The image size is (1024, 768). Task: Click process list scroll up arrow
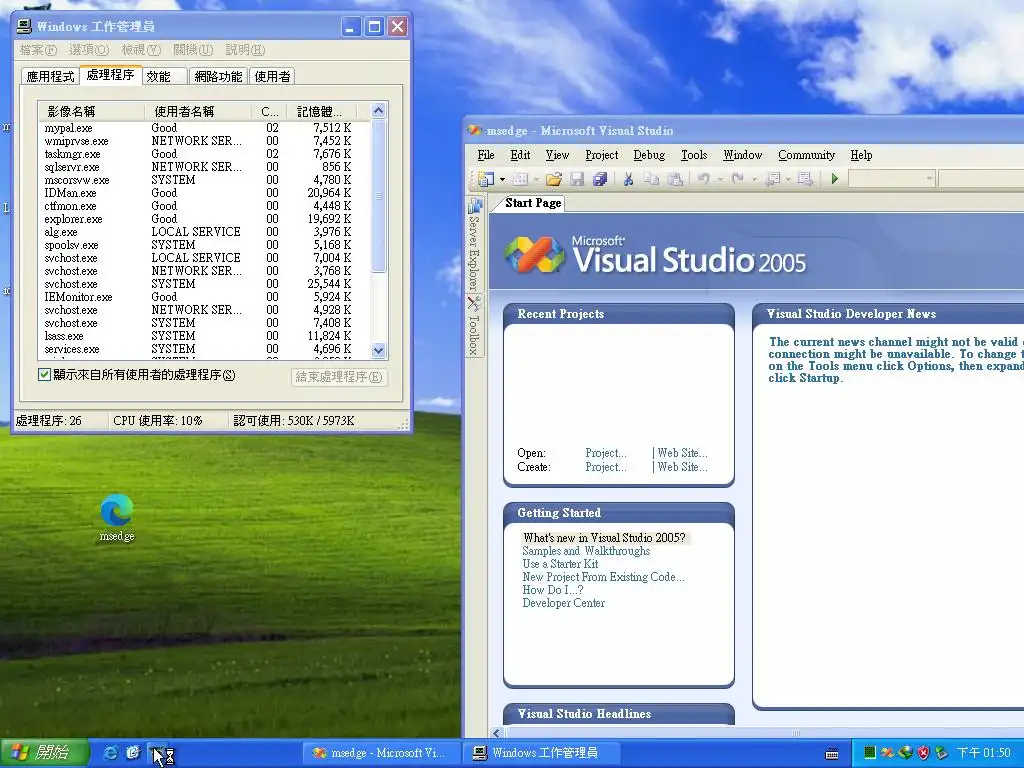coord(379,111)
